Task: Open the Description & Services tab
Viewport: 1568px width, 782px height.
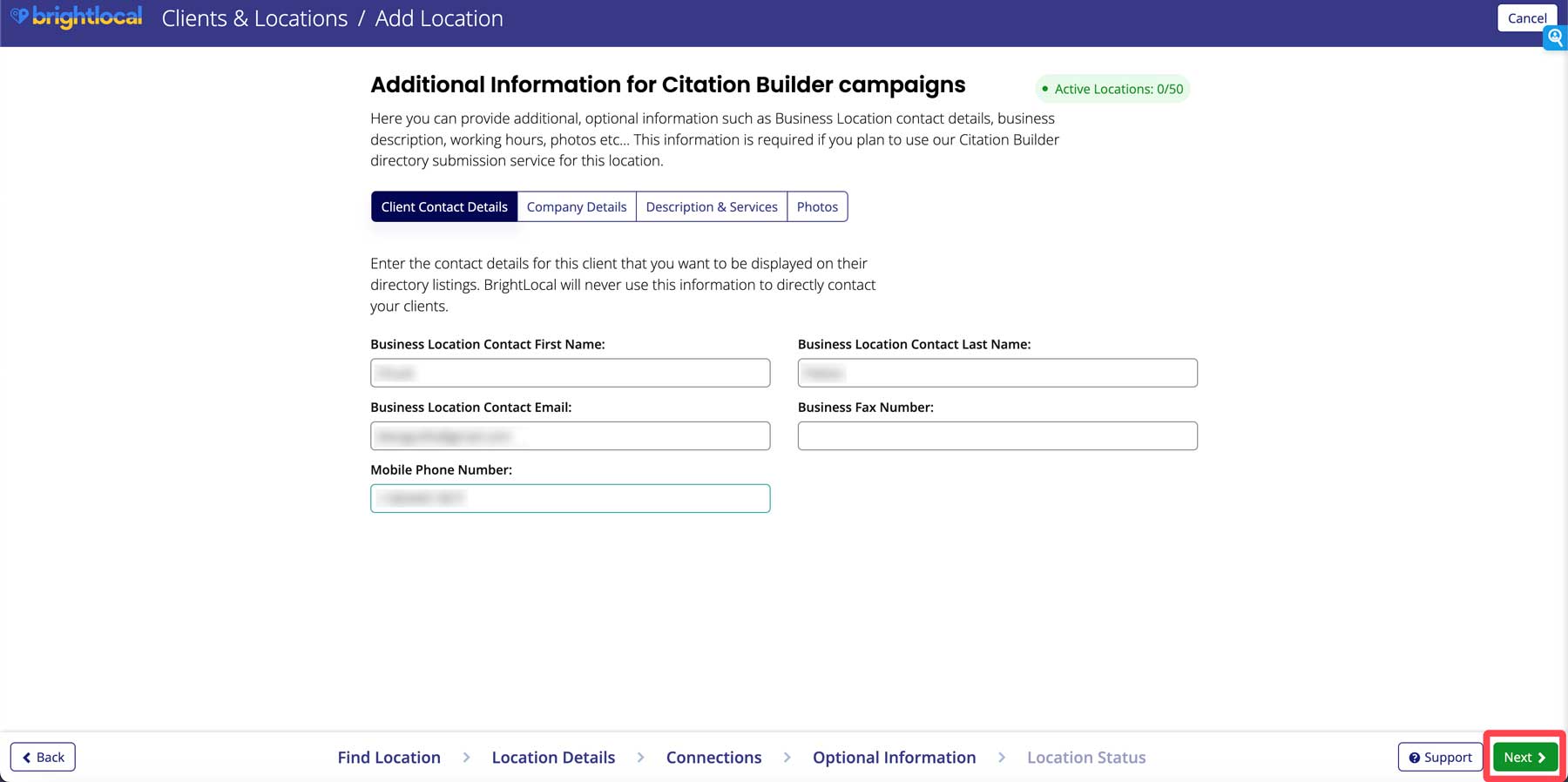Action: 712,206
